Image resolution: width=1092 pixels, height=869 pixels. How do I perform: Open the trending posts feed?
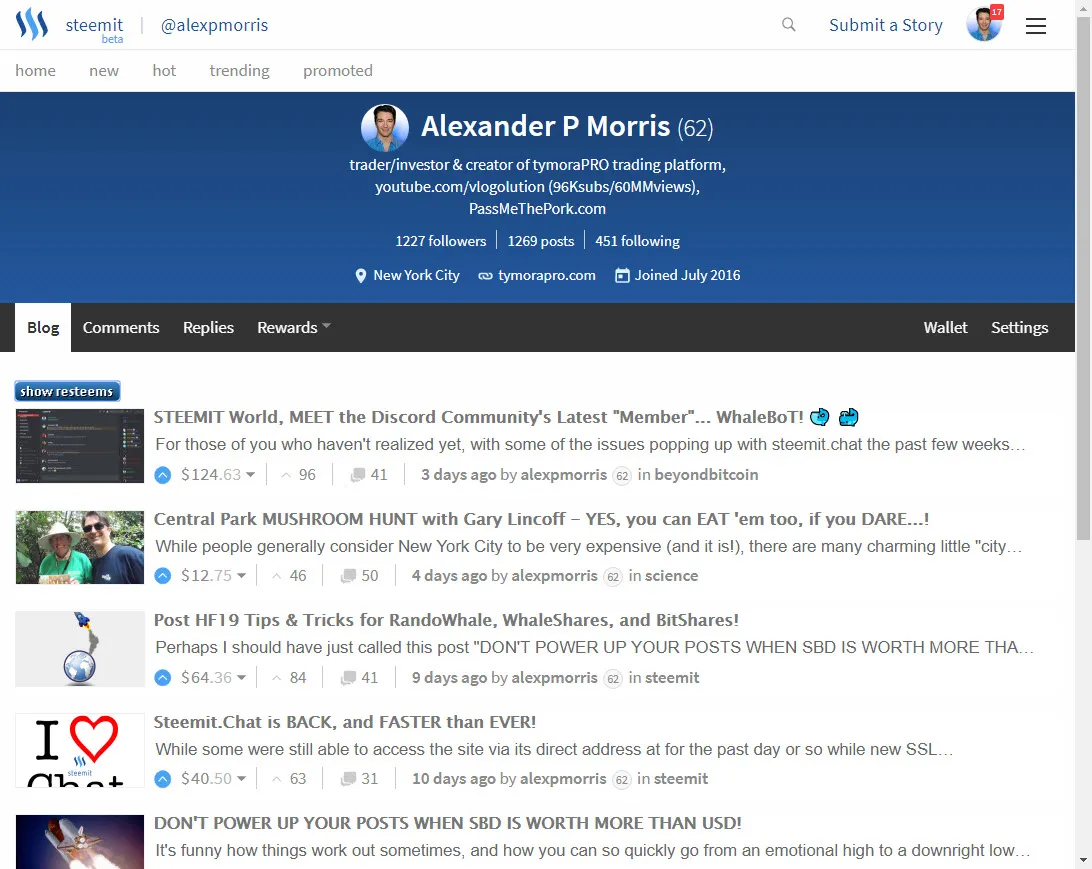click(240, 70)
